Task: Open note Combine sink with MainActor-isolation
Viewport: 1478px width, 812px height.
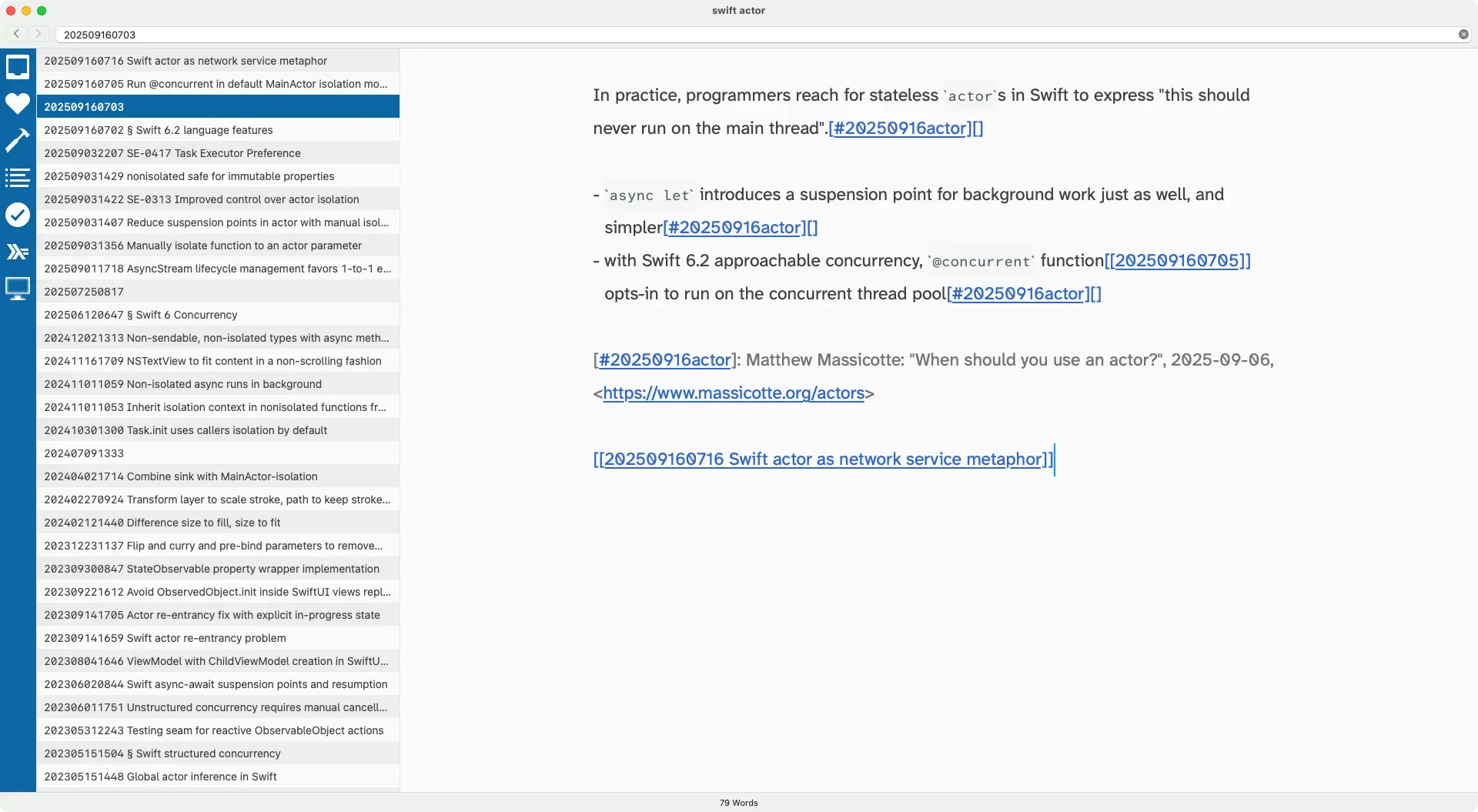Action: click(218, 476)
